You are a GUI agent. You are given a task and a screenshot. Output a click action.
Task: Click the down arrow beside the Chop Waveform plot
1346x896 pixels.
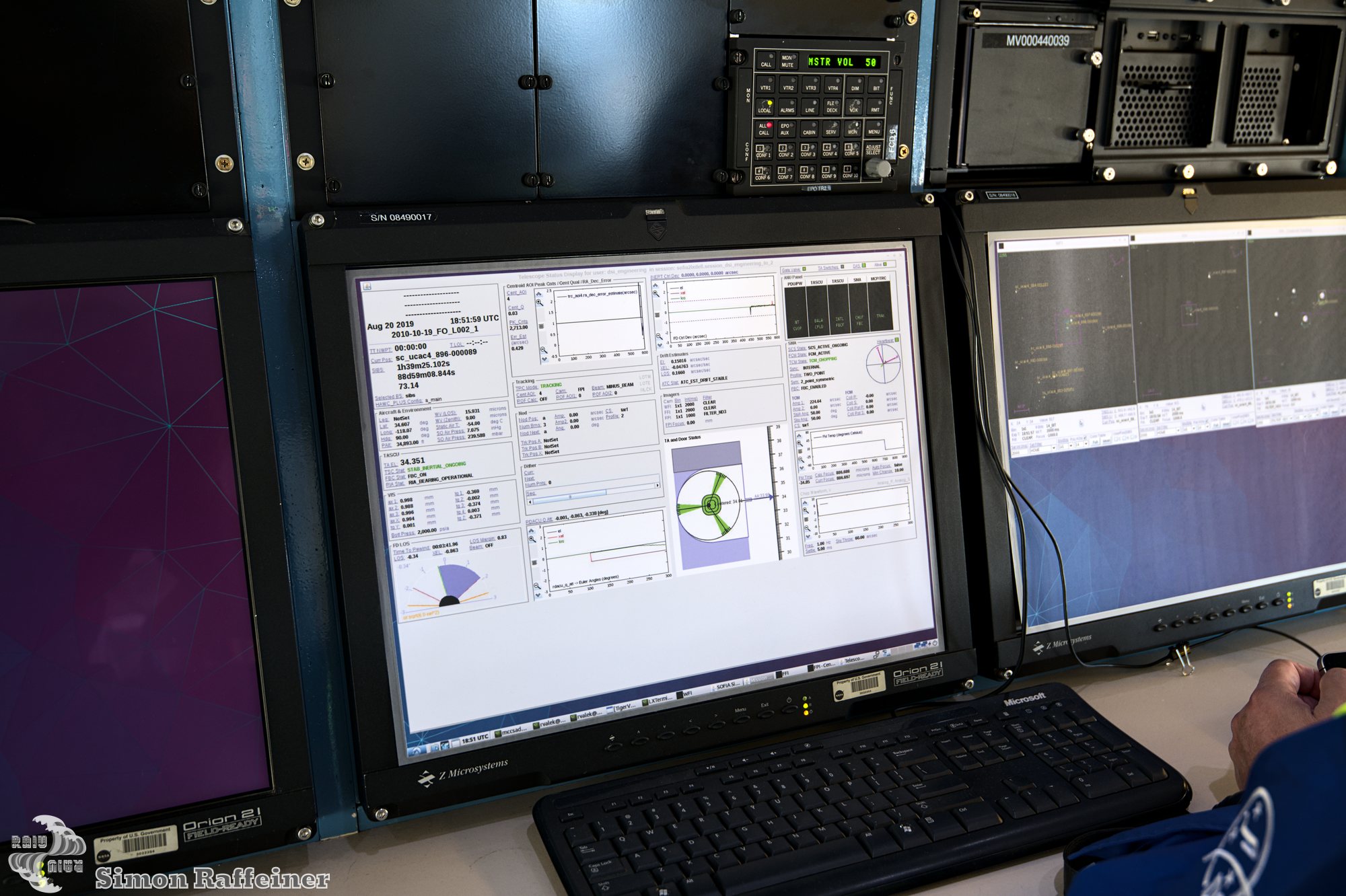coord(808,536)
